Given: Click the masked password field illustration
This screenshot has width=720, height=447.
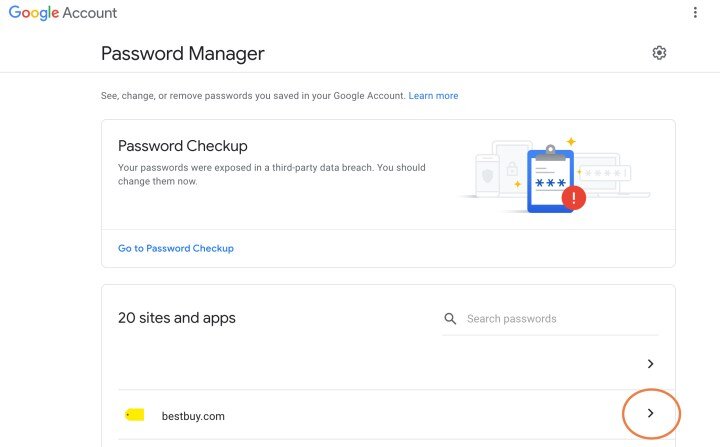Looking at the screenshot, I should [x=605, y=173].
